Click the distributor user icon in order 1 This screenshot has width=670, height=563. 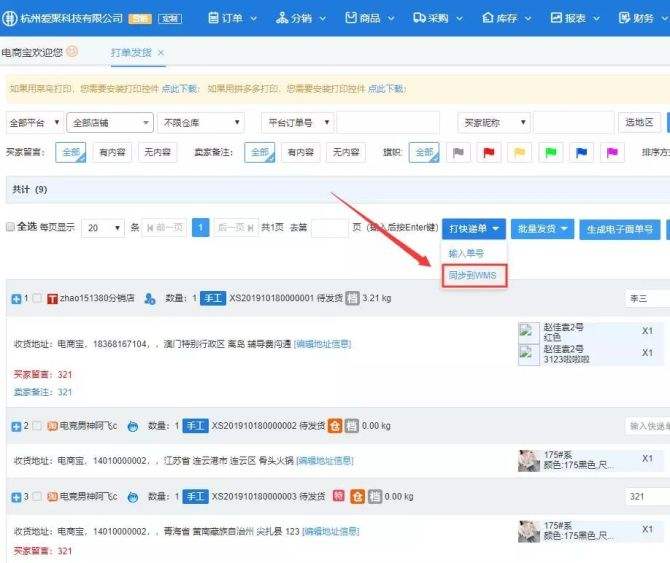tap(150, 299)
